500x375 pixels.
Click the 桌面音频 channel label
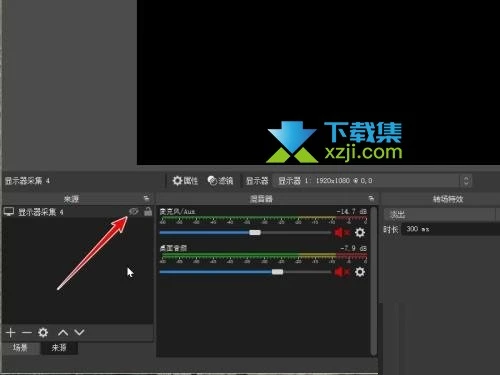point(173,248)
